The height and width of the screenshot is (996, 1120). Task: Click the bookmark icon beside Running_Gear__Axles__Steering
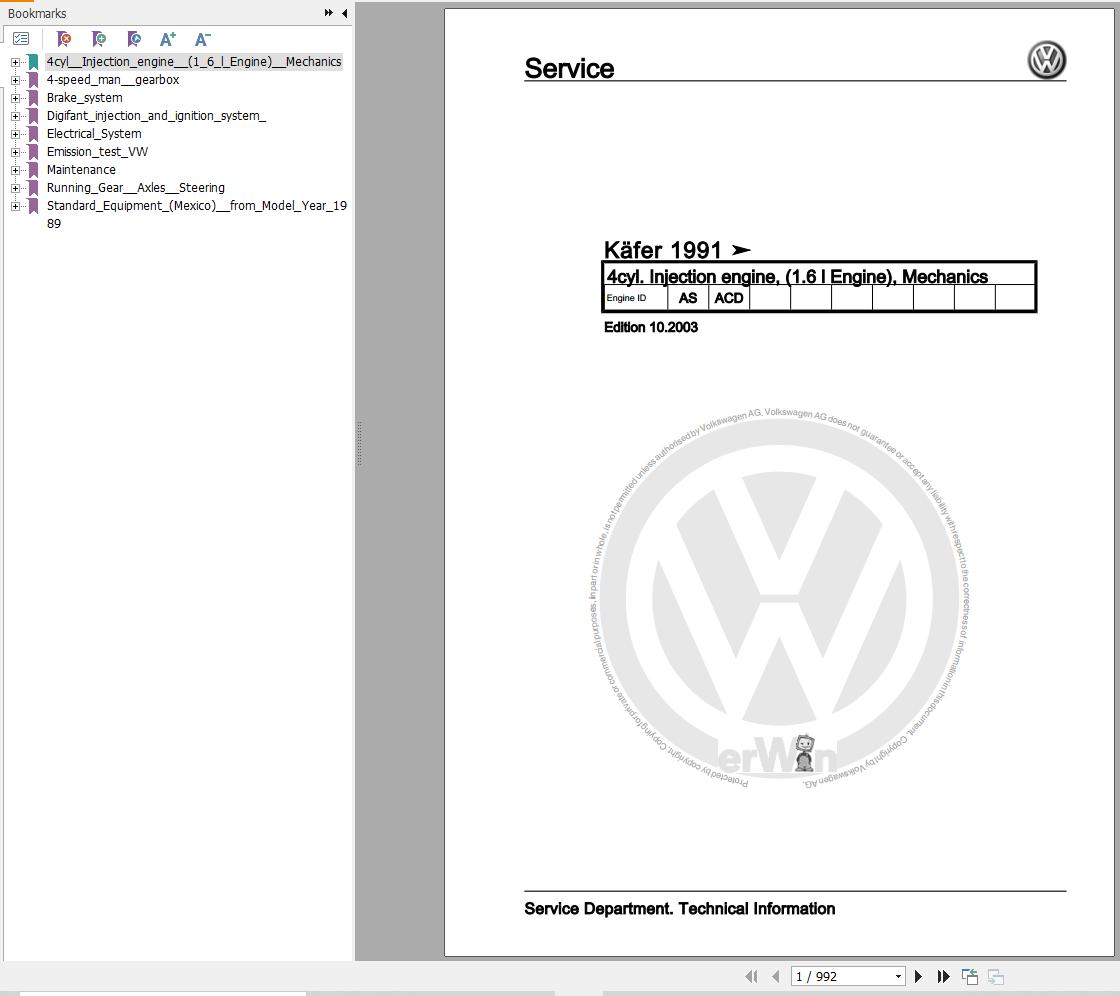pos(33,188)
